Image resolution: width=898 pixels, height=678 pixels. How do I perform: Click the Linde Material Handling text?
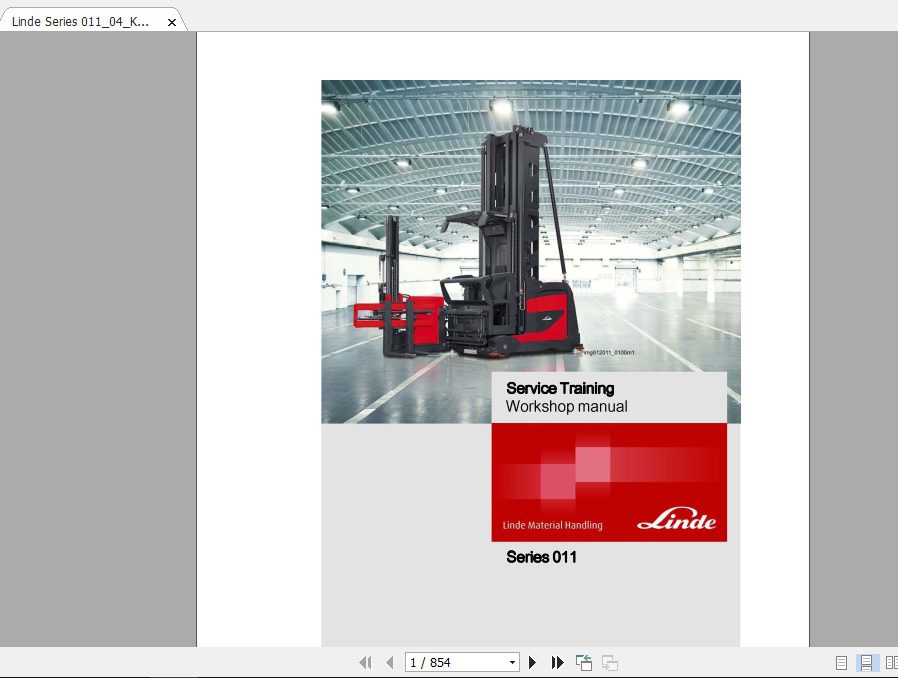[x=552, y=525]
